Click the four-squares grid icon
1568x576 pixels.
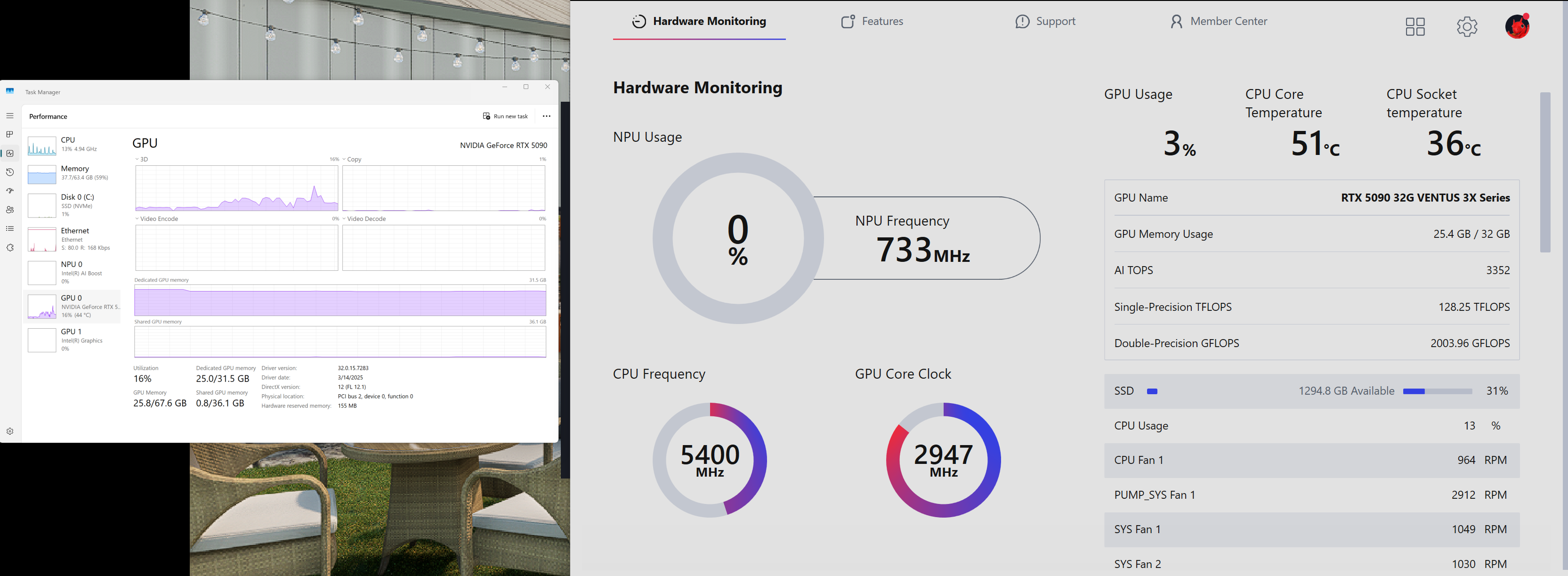coord(1415,26)
